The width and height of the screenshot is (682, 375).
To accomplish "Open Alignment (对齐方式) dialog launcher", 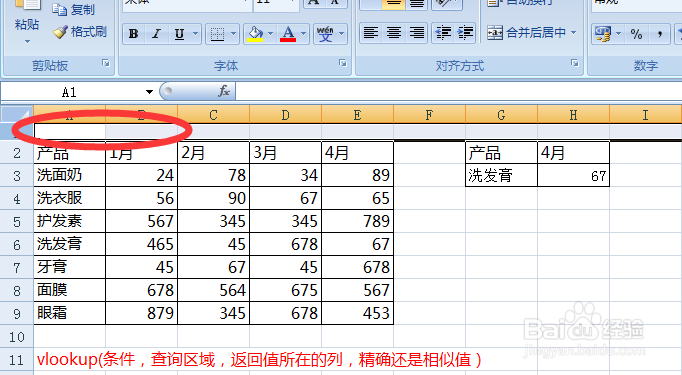I will pos(575,64).
